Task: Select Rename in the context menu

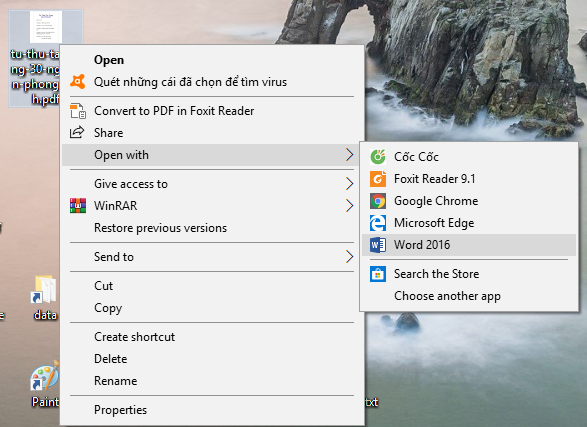Action: tap(115, 381)
